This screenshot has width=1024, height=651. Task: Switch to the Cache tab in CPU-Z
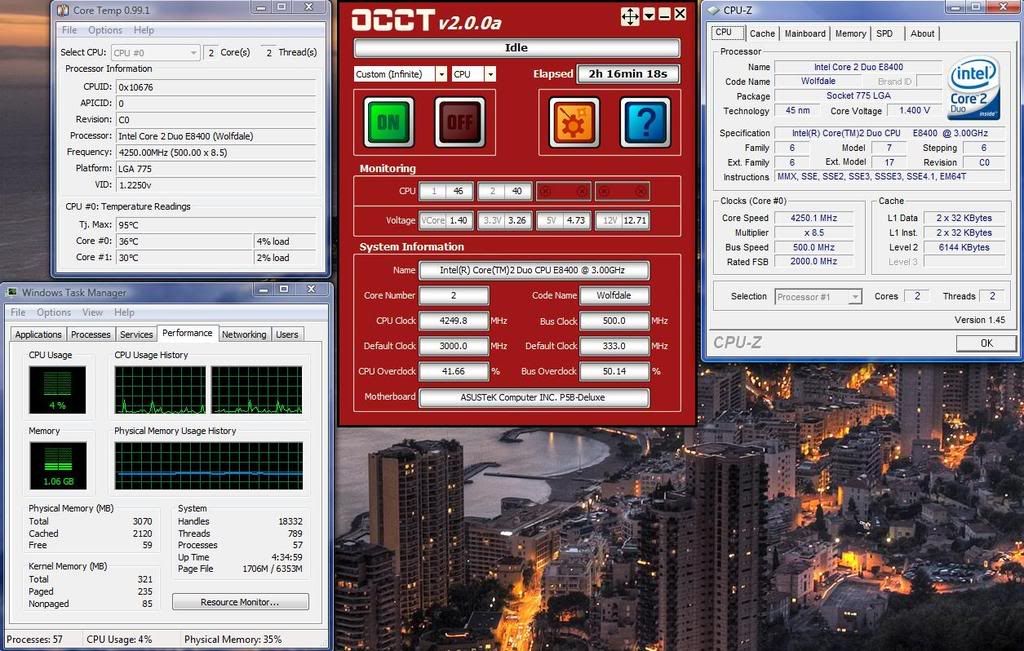coord(762,34)
